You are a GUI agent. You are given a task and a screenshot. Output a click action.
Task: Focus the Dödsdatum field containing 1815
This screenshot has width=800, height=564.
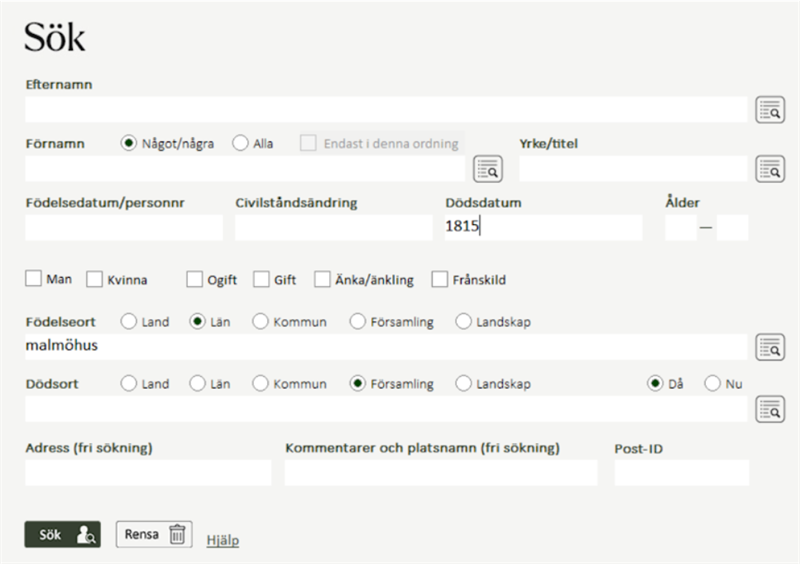(543, 227)
